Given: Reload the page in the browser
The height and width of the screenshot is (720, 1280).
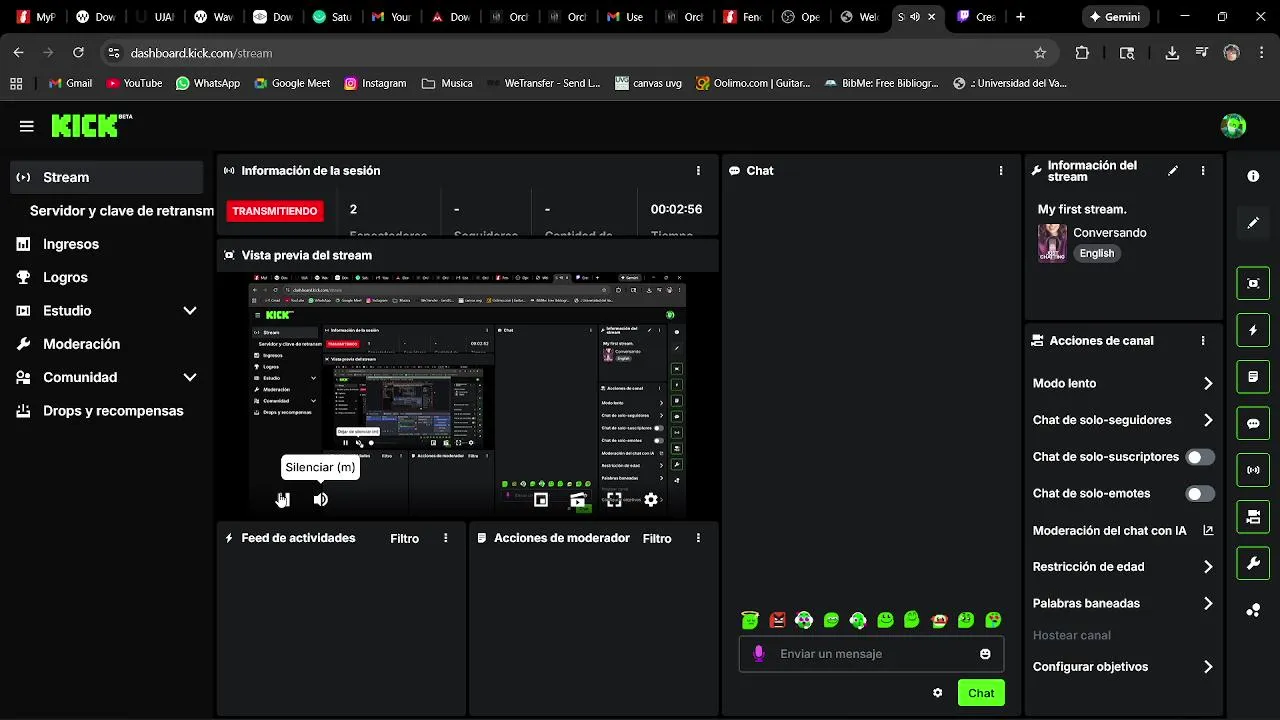Looking at the screenshot, I should click(x=78, y=53).
